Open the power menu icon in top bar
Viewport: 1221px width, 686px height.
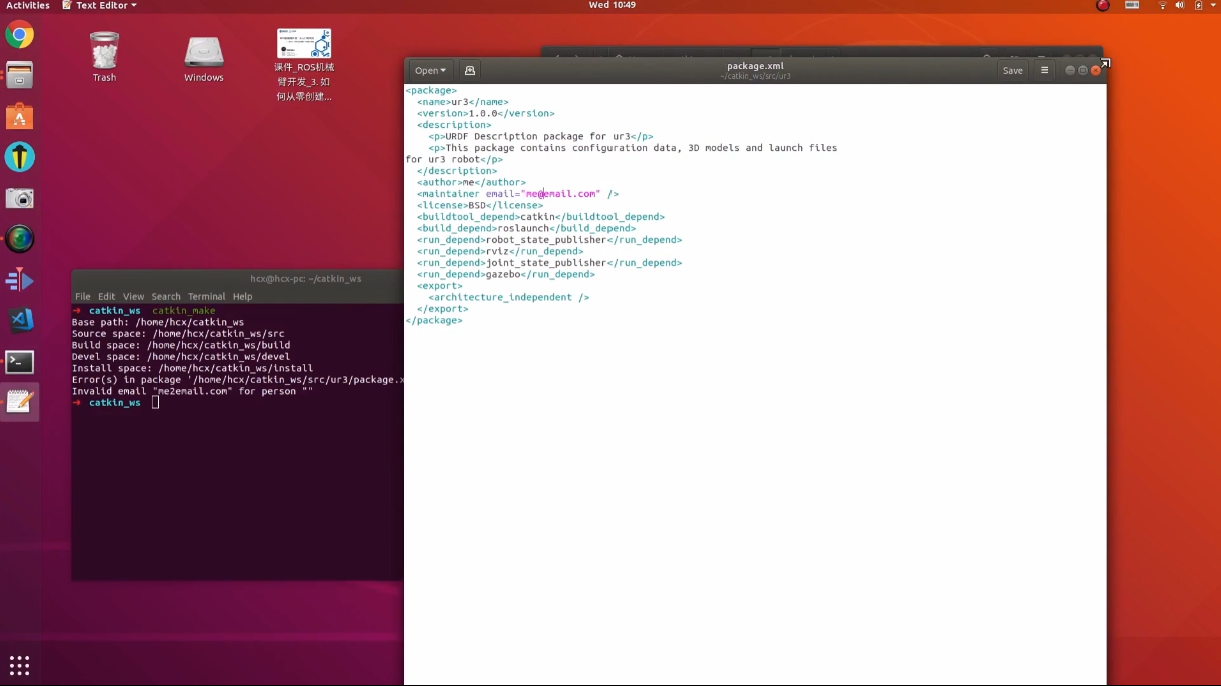tap(1198, 6)
